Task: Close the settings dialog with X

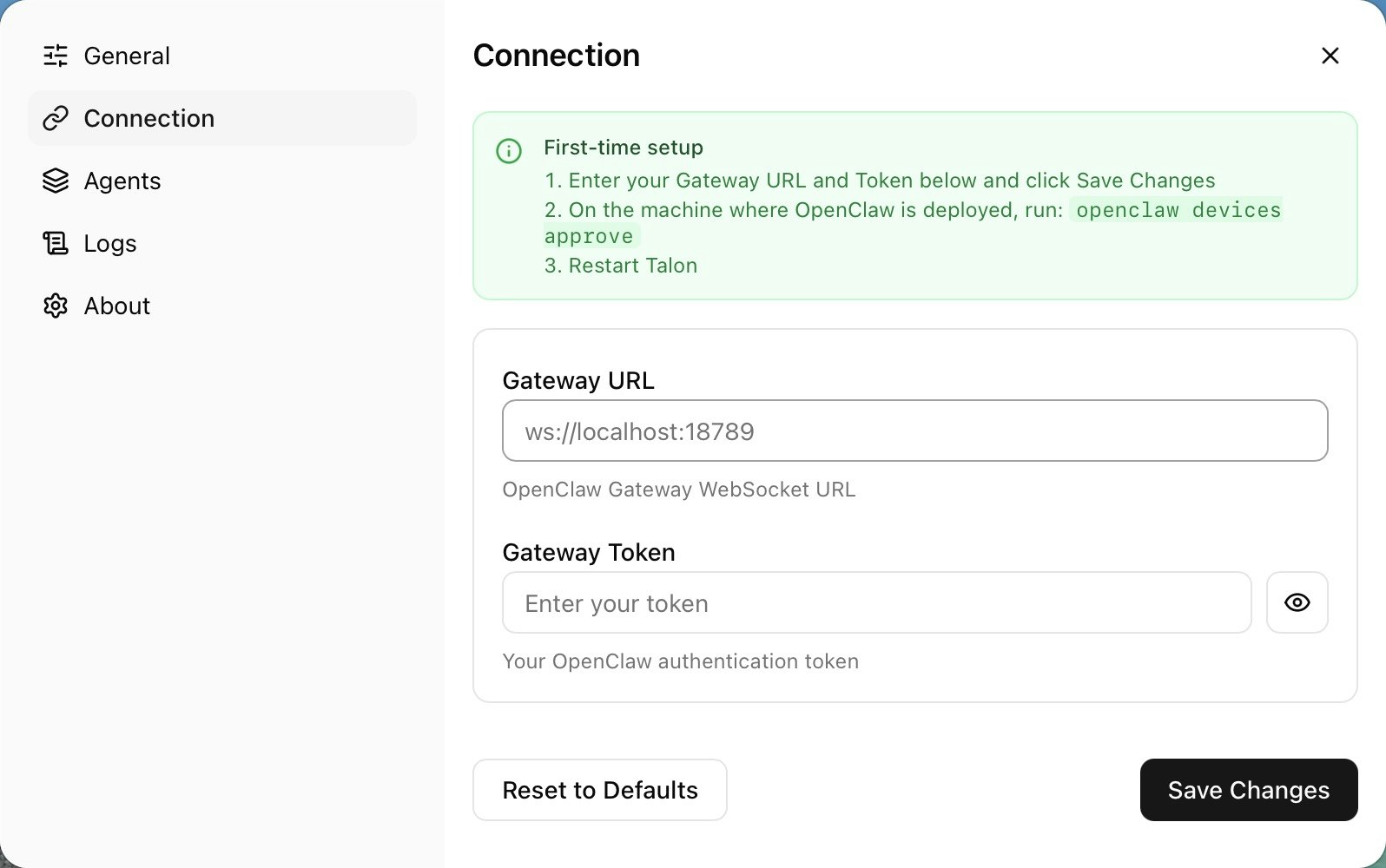Action: 1330,56
